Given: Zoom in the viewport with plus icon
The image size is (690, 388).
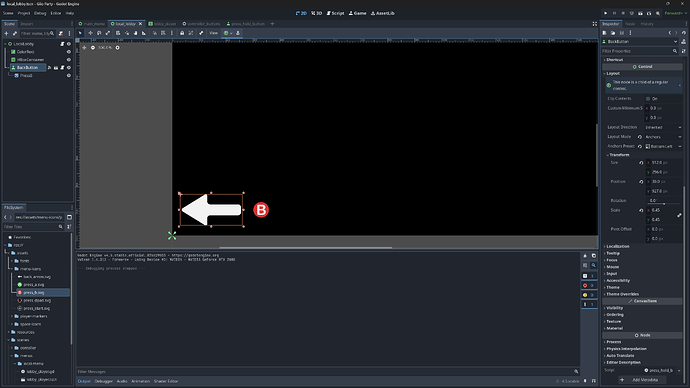Looking at the screenshot, I should (117, 48).
